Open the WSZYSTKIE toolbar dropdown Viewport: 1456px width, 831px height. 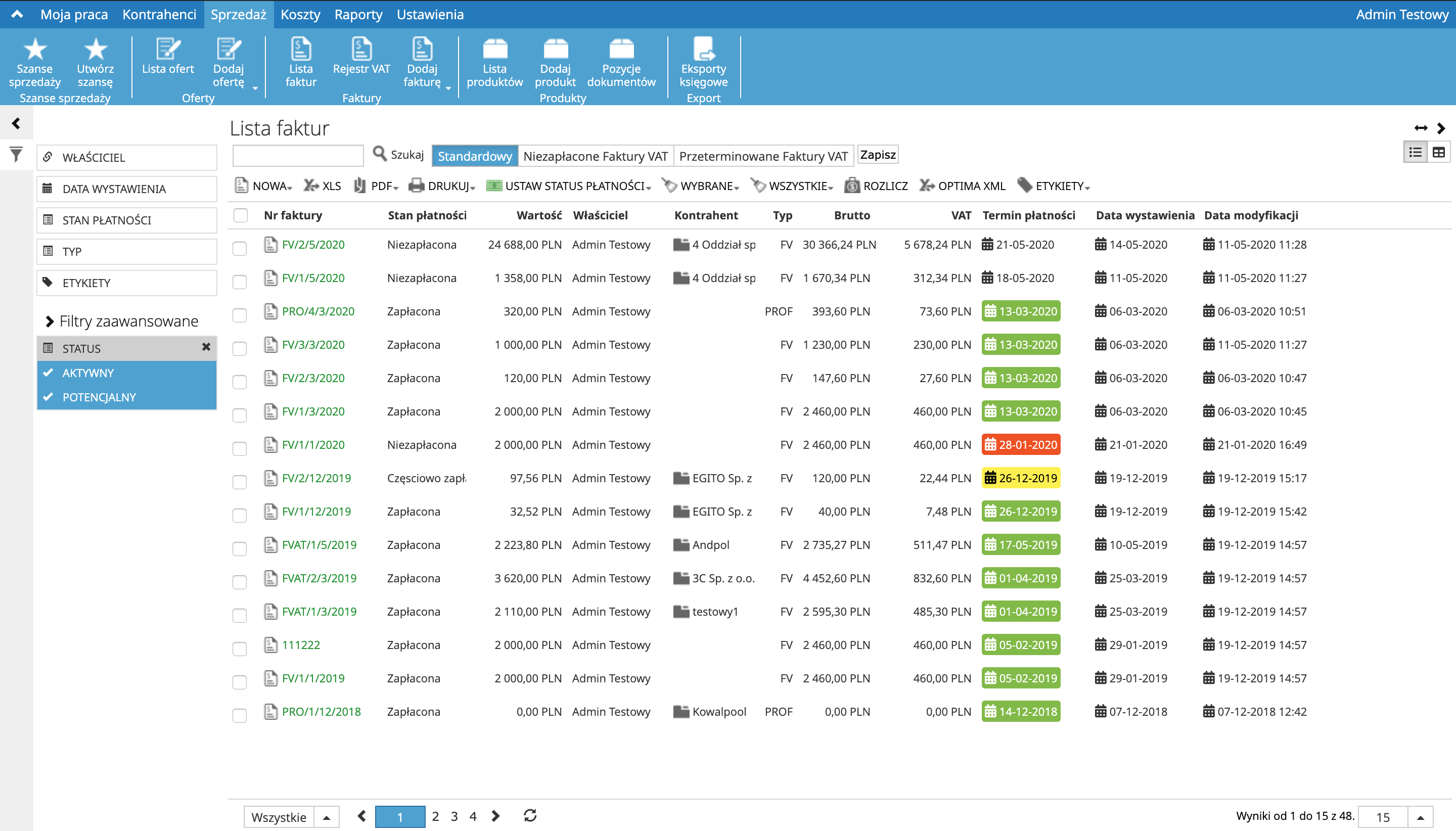click(792, 186)
